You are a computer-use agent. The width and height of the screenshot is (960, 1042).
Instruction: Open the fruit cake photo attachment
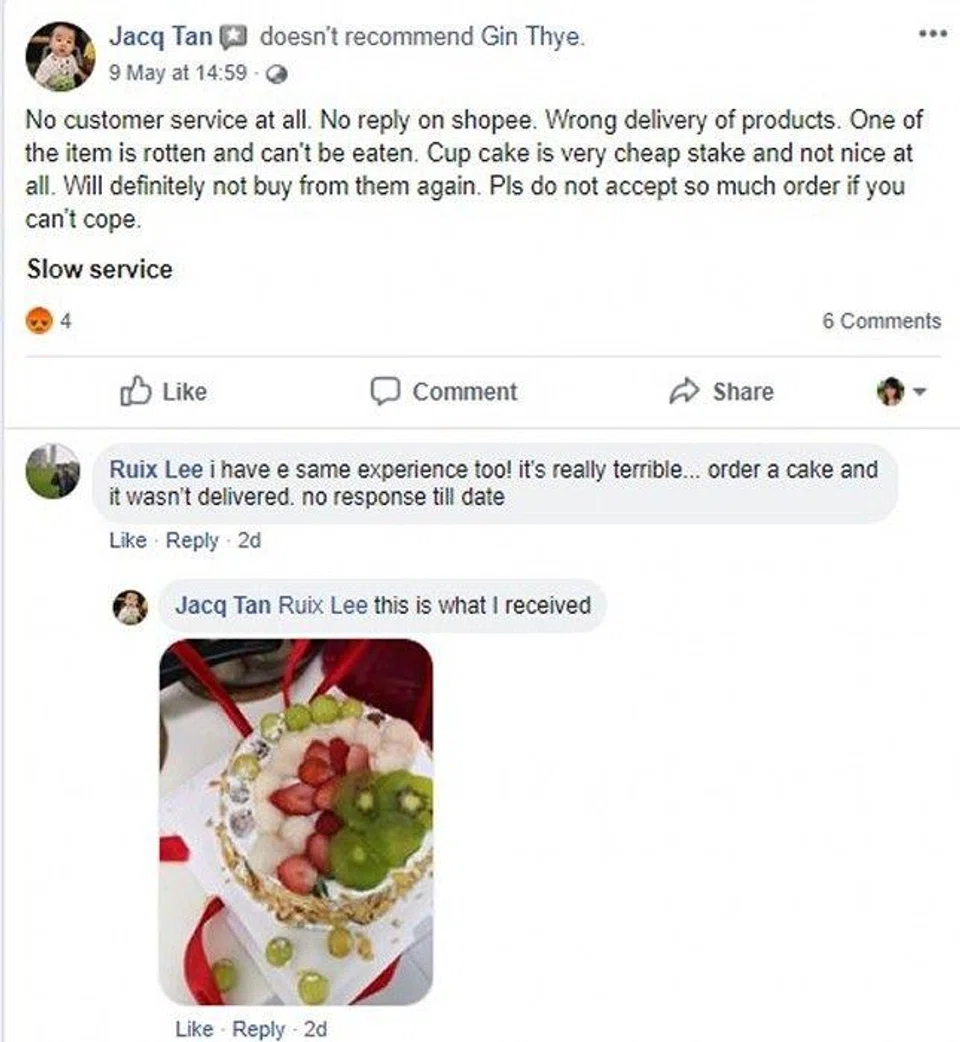296,822
